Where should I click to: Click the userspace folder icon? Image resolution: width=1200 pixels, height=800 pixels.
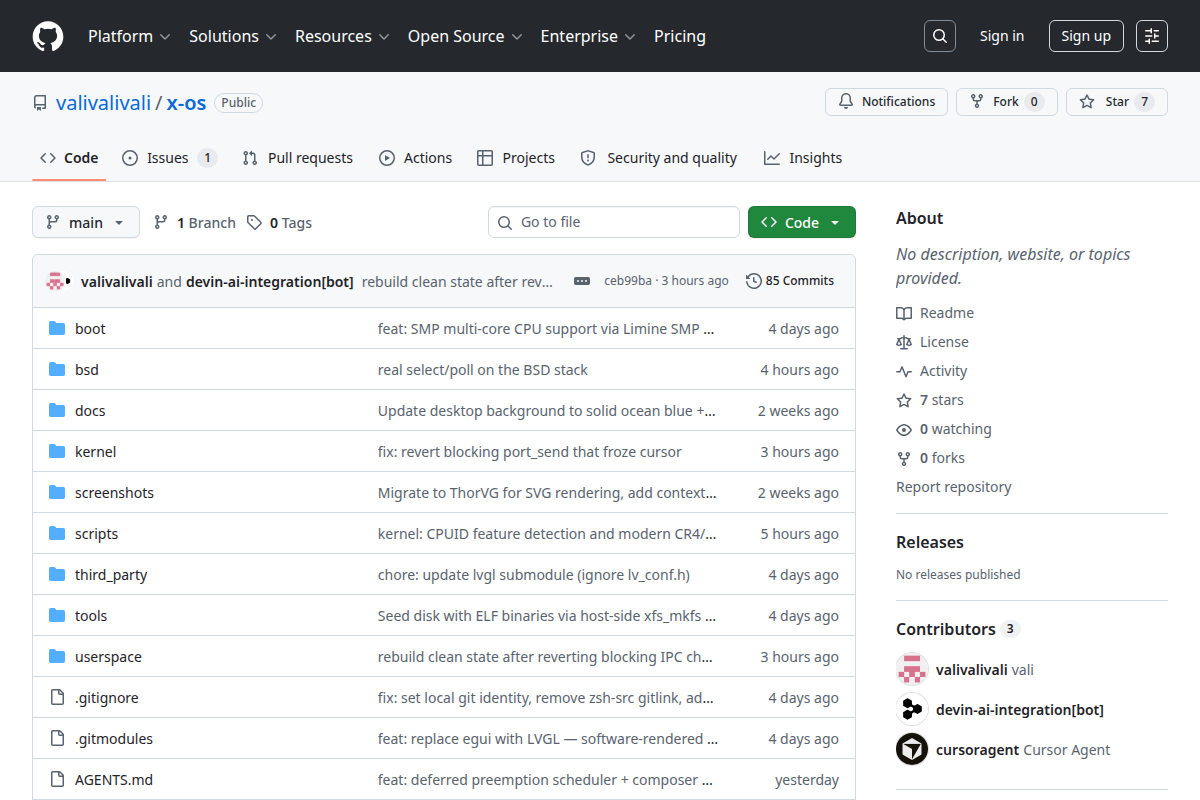(x=57, y=657)
